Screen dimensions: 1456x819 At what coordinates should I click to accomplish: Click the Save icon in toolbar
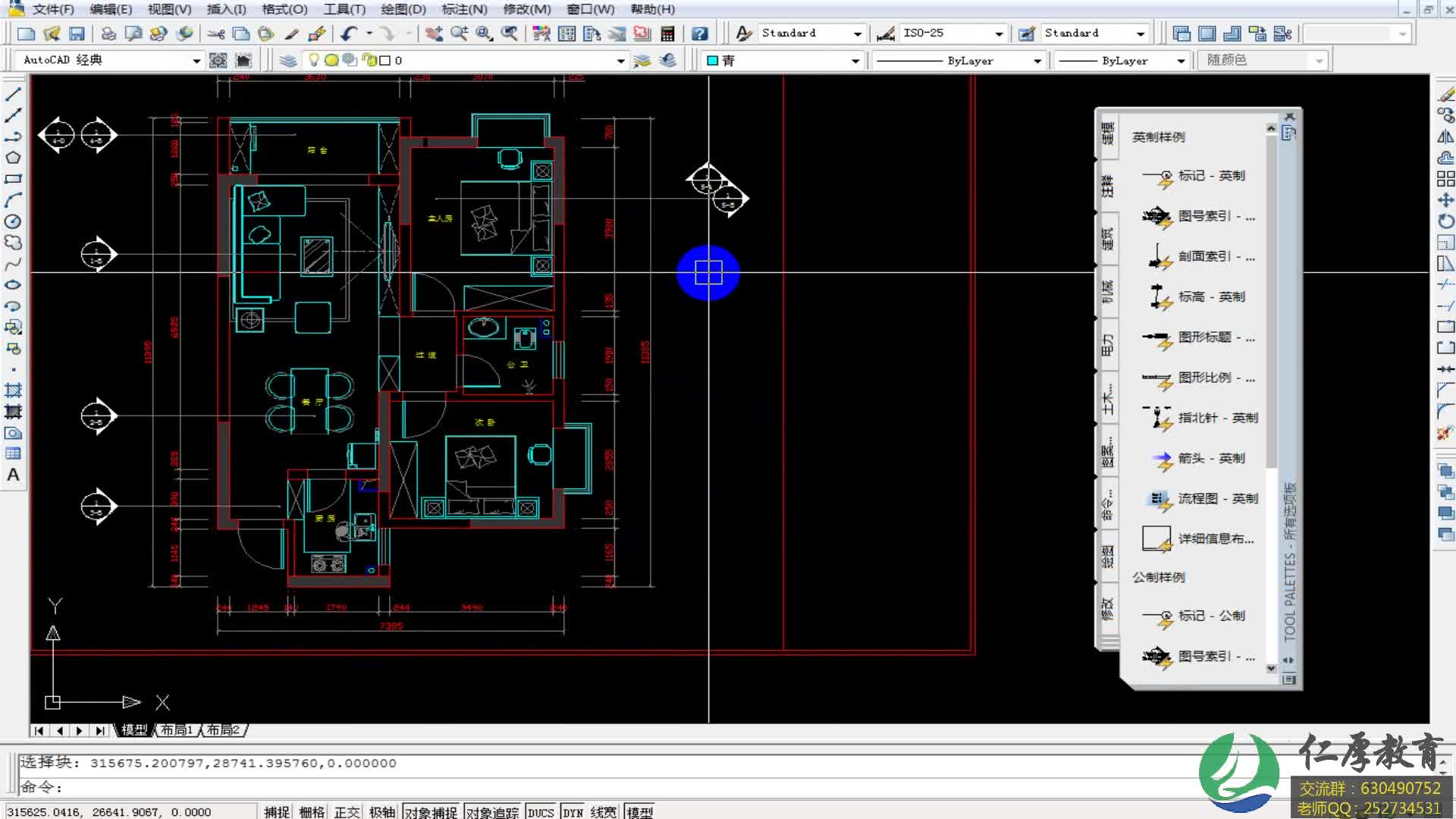77,33
